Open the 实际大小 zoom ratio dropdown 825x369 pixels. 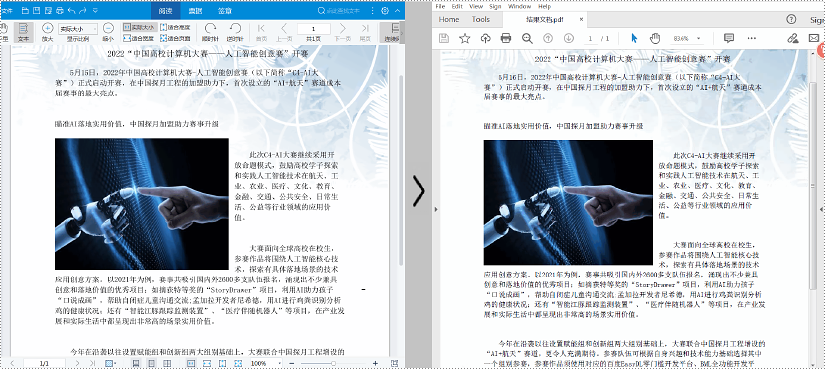coord(78,28)
